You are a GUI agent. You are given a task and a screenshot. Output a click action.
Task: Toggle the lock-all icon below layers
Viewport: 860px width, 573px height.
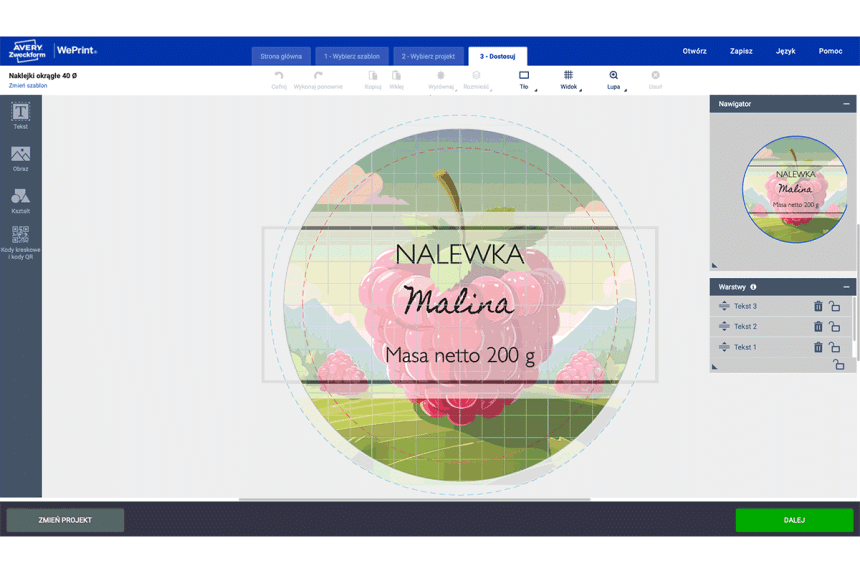click(839, 364)
